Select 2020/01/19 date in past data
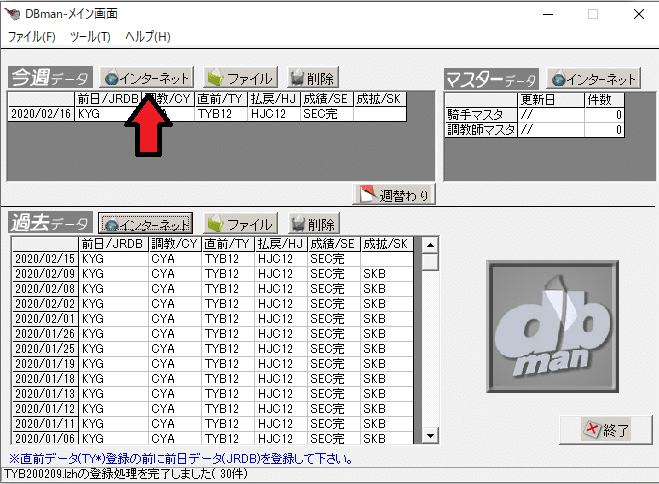659x484 pixels. pyautogui.click(x=45, y=364)
